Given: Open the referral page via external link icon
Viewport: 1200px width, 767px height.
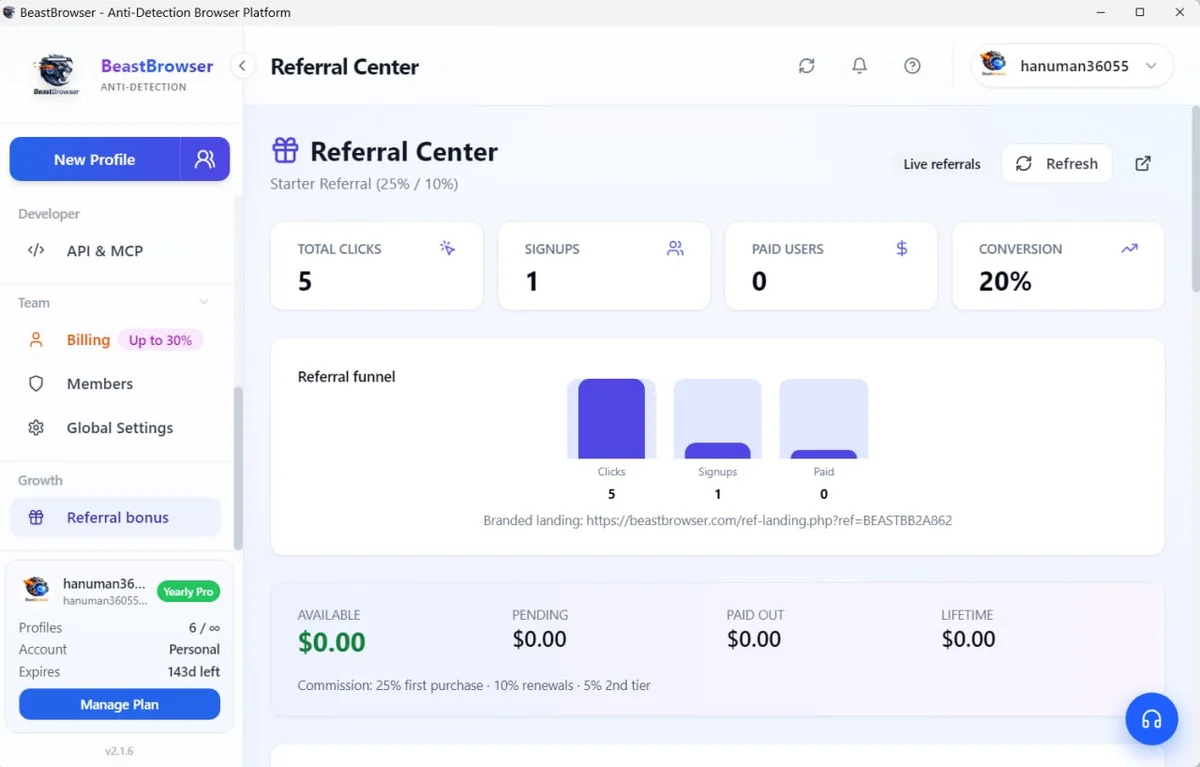Looking at the screenshot, I should pyautogui.click(x=1143, y=164).
